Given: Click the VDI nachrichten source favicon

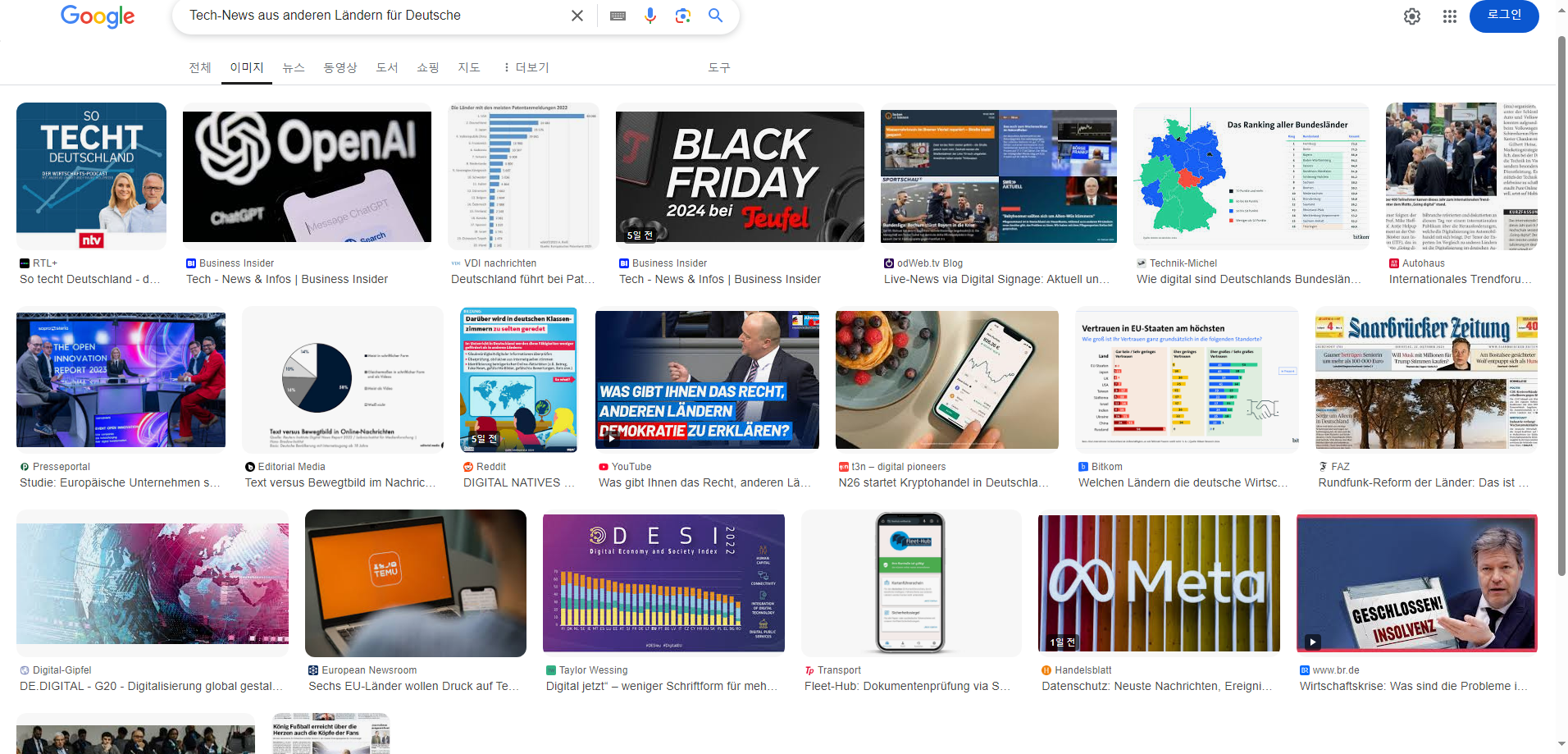Looking at the screenshot, I should [456, 263].
